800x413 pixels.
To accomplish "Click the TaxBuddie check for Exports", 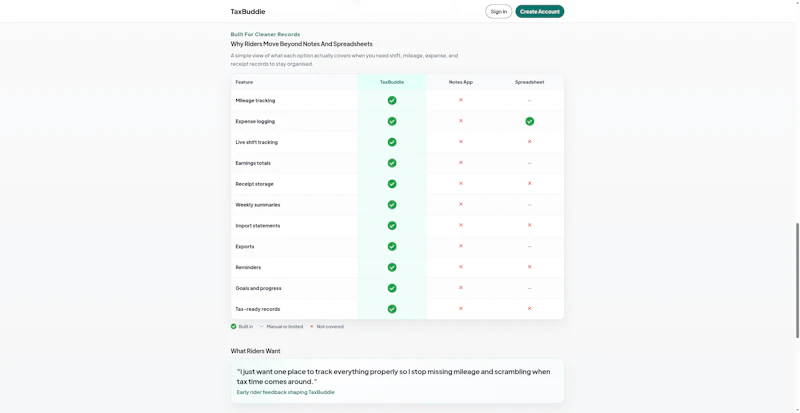I will (x=392, y=247).
